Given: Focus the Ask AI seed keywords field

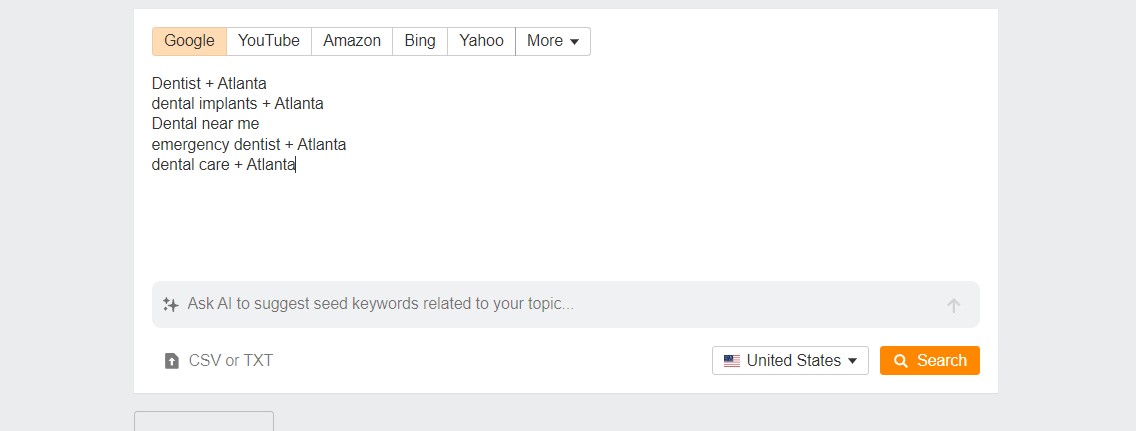Looking at the screenshot, I should tap(560, 304).
